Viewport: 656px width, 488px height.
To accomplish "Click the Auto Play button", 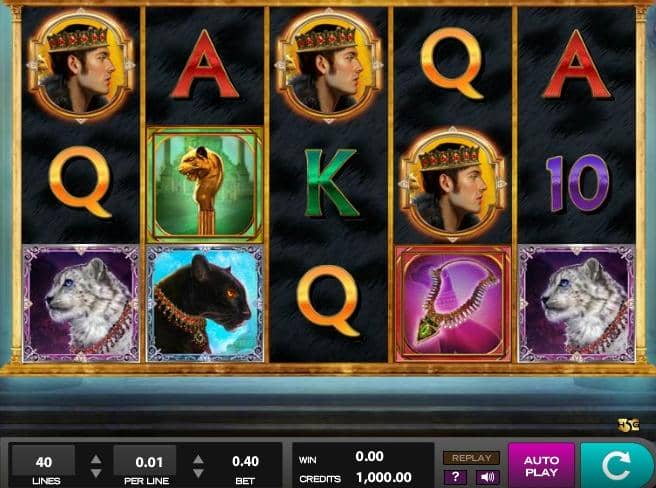I will pyautogui.click(x=541, y=466).
